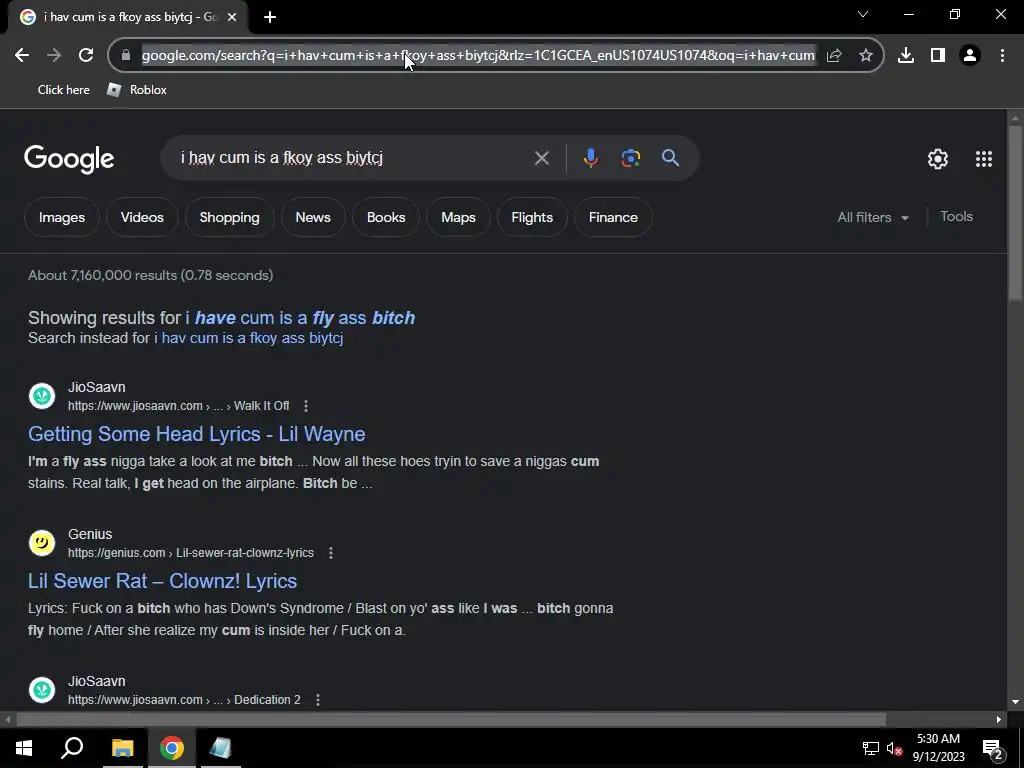Go back using the browser back arrow
Screen dimensions: 1024x768
[x=22, y=56]
